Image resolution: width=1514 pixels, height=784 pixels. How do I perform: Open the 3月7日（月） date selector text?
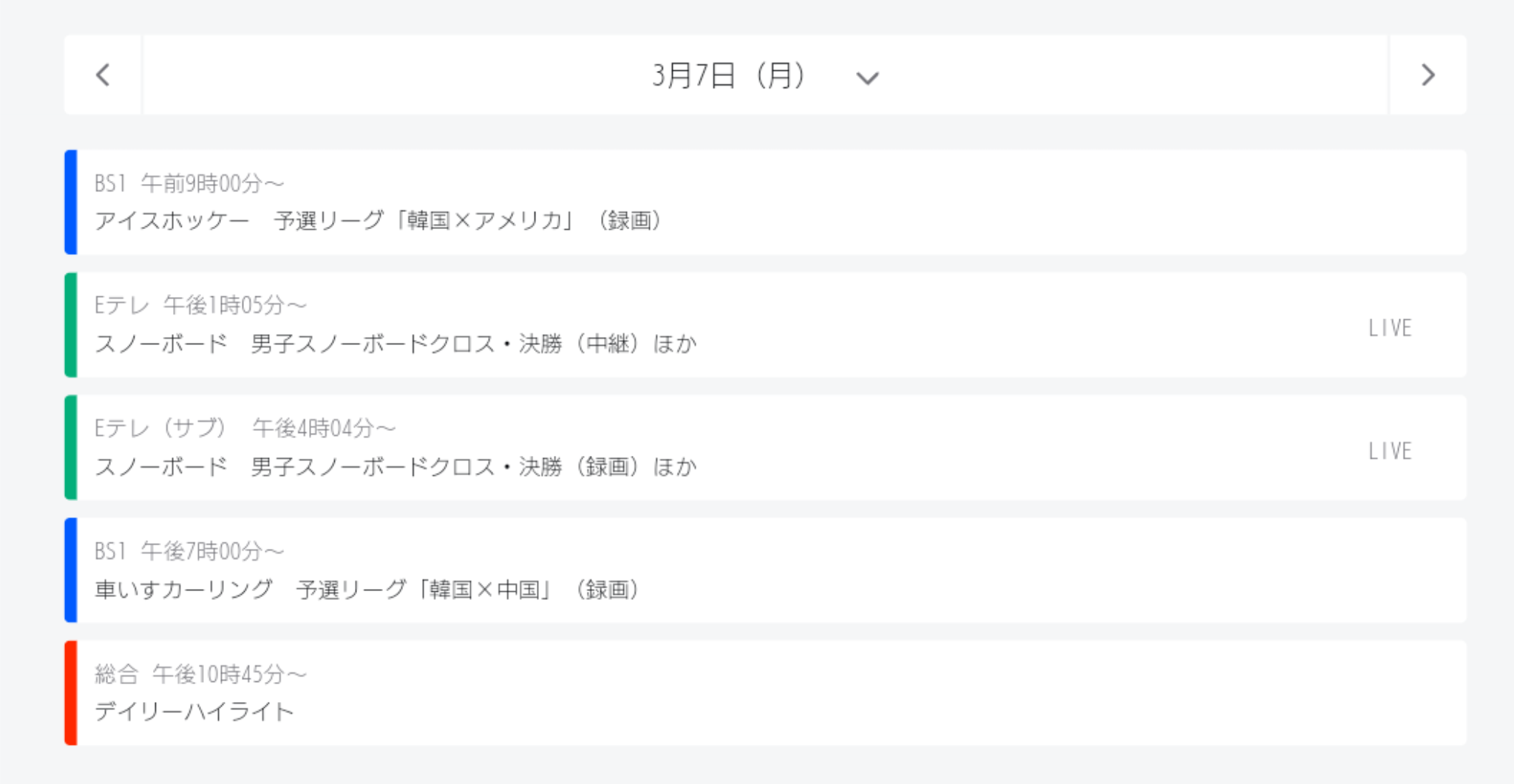(x=728, y=75)
